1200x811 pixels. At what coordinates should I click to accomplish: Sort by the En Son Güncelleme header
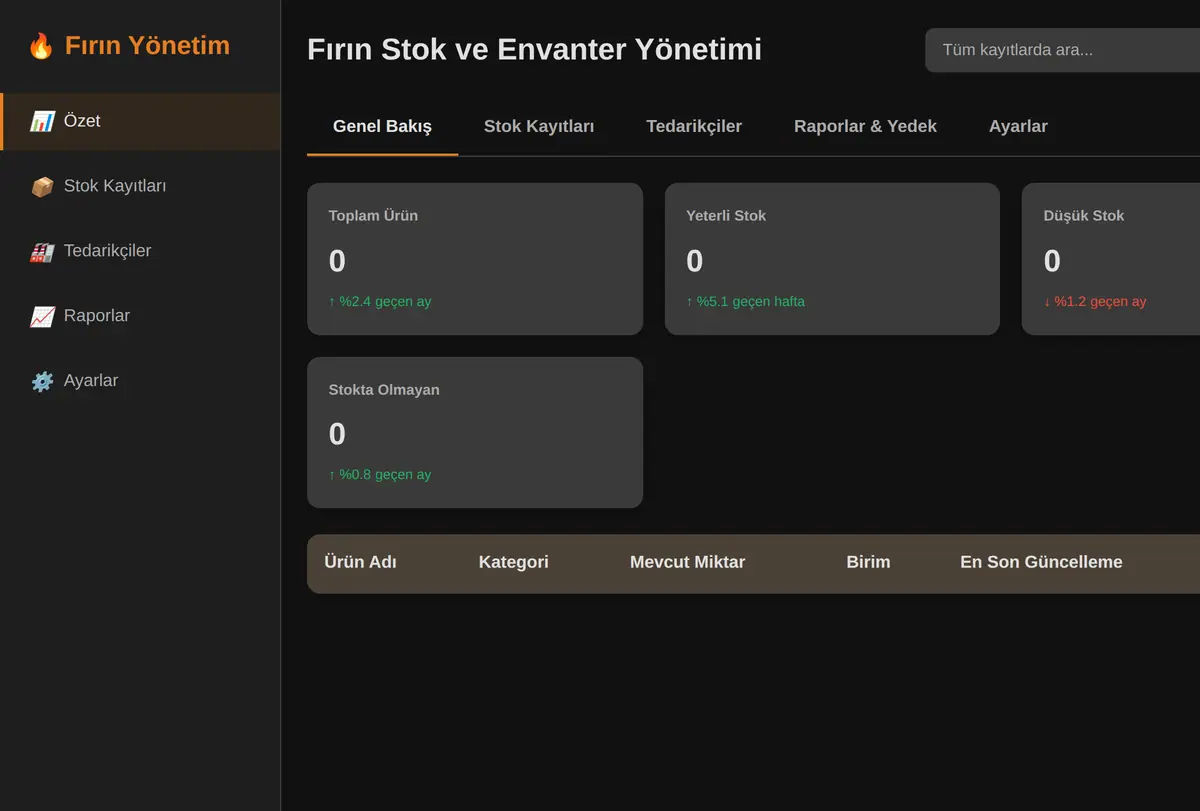point(1041,562)
